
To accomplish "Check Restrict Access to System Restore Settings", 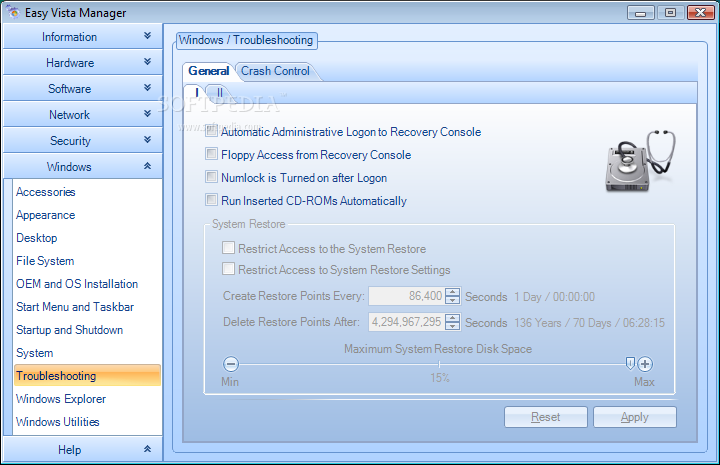I will click(x=228, y=269).
